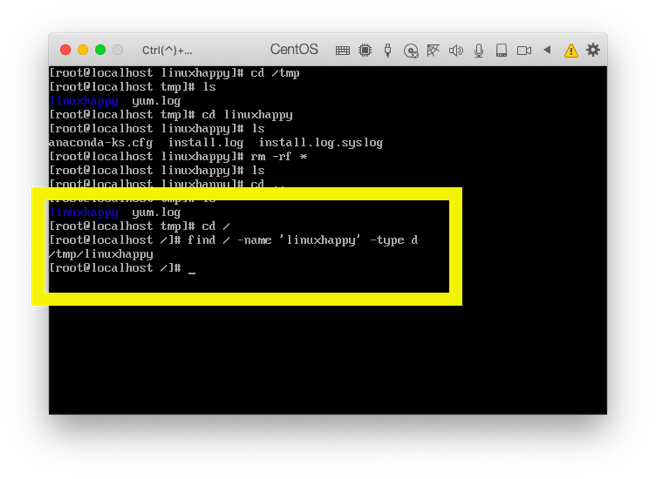Click the yellow warning triangle icon

point(571,51)
